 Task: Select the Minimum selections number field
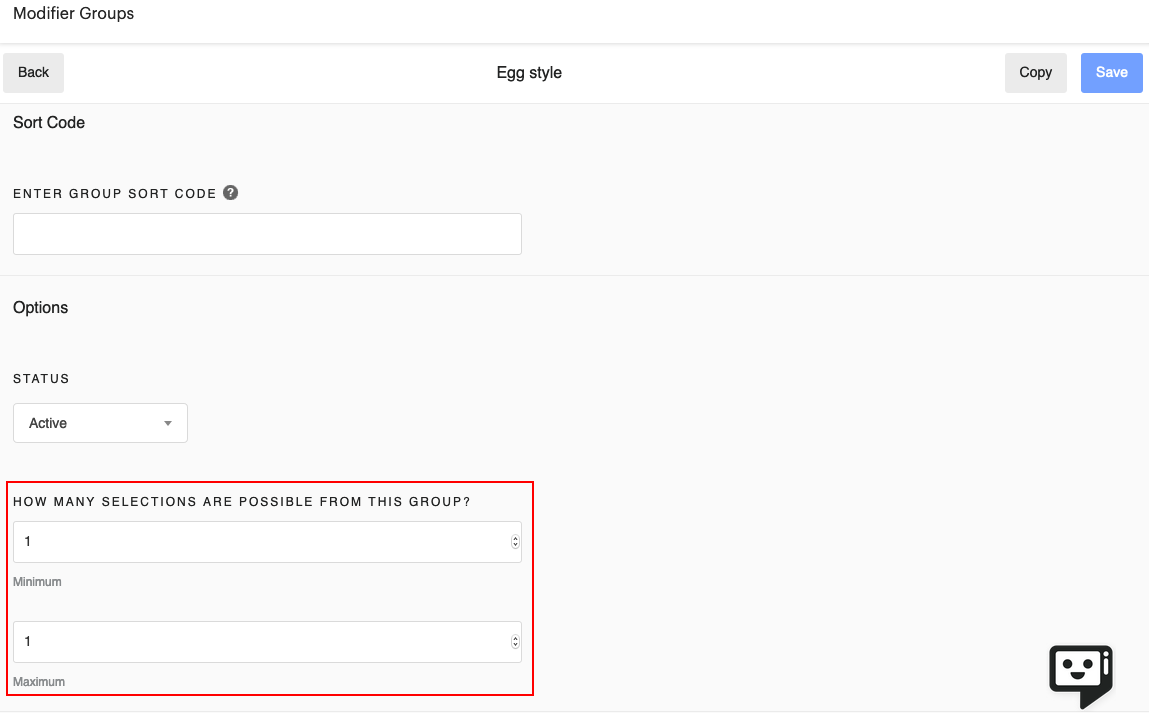click(x=250, y=541)
